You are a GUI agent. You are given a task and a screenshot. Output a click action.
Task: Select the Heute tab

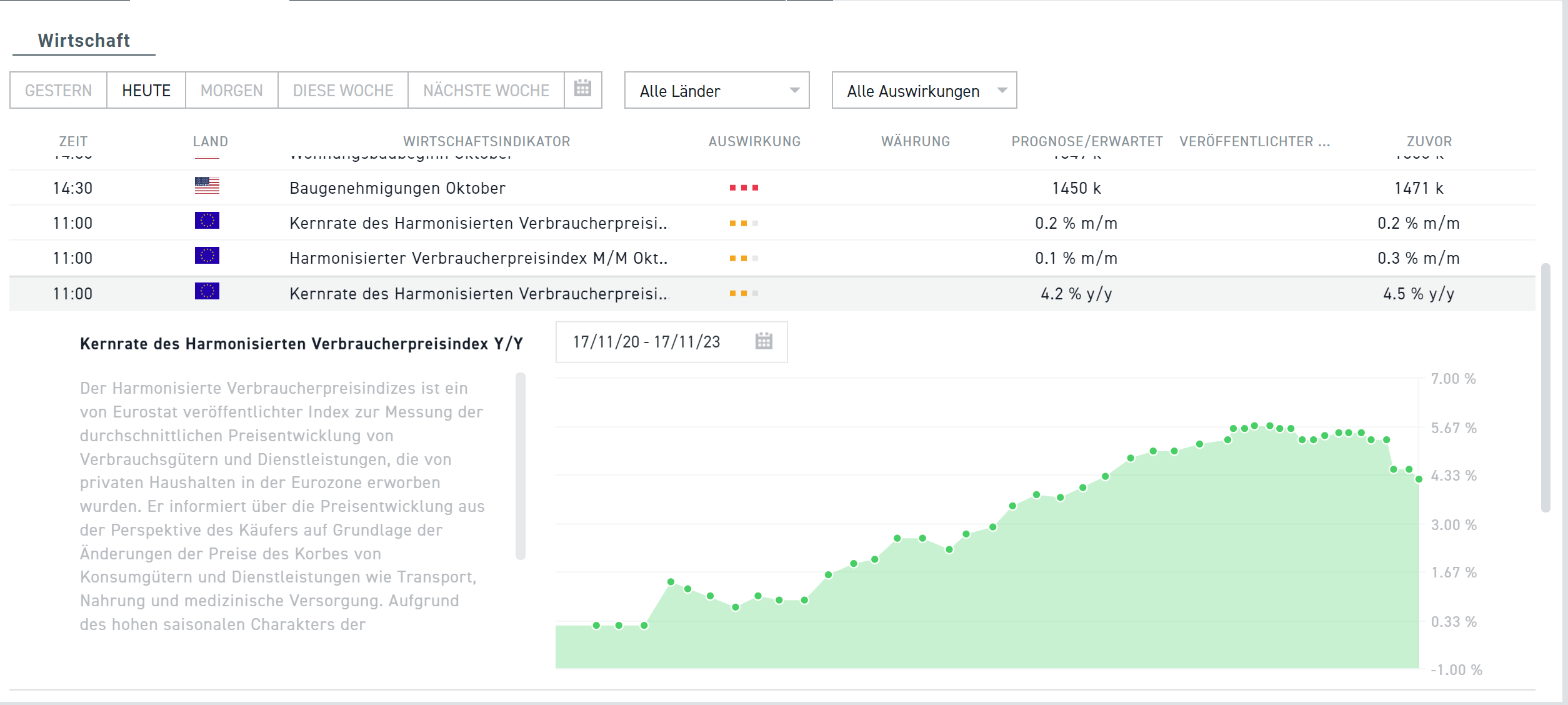click(x=146, y=91)
